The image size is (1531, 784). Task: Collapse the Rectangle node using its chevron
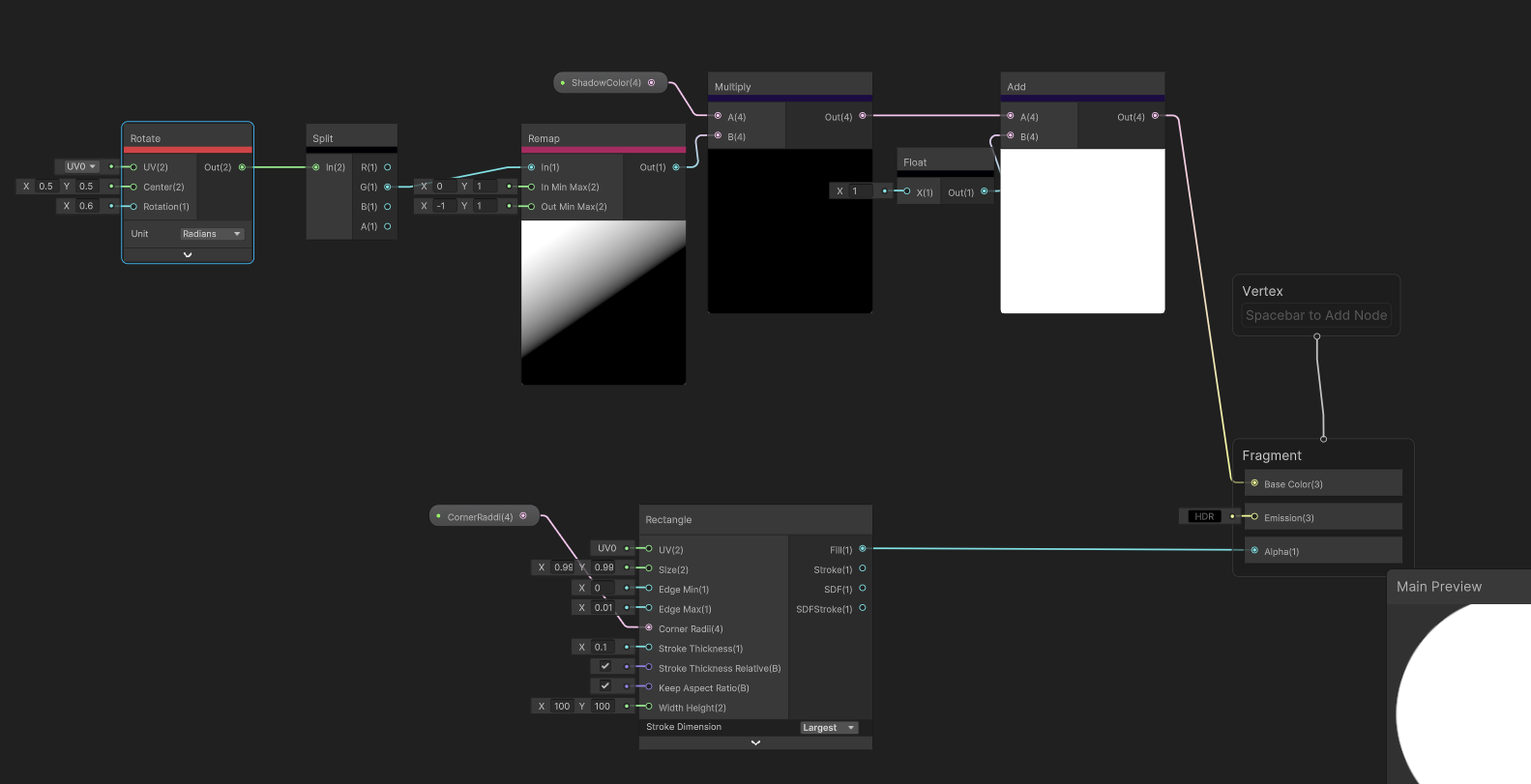[755, 742]
